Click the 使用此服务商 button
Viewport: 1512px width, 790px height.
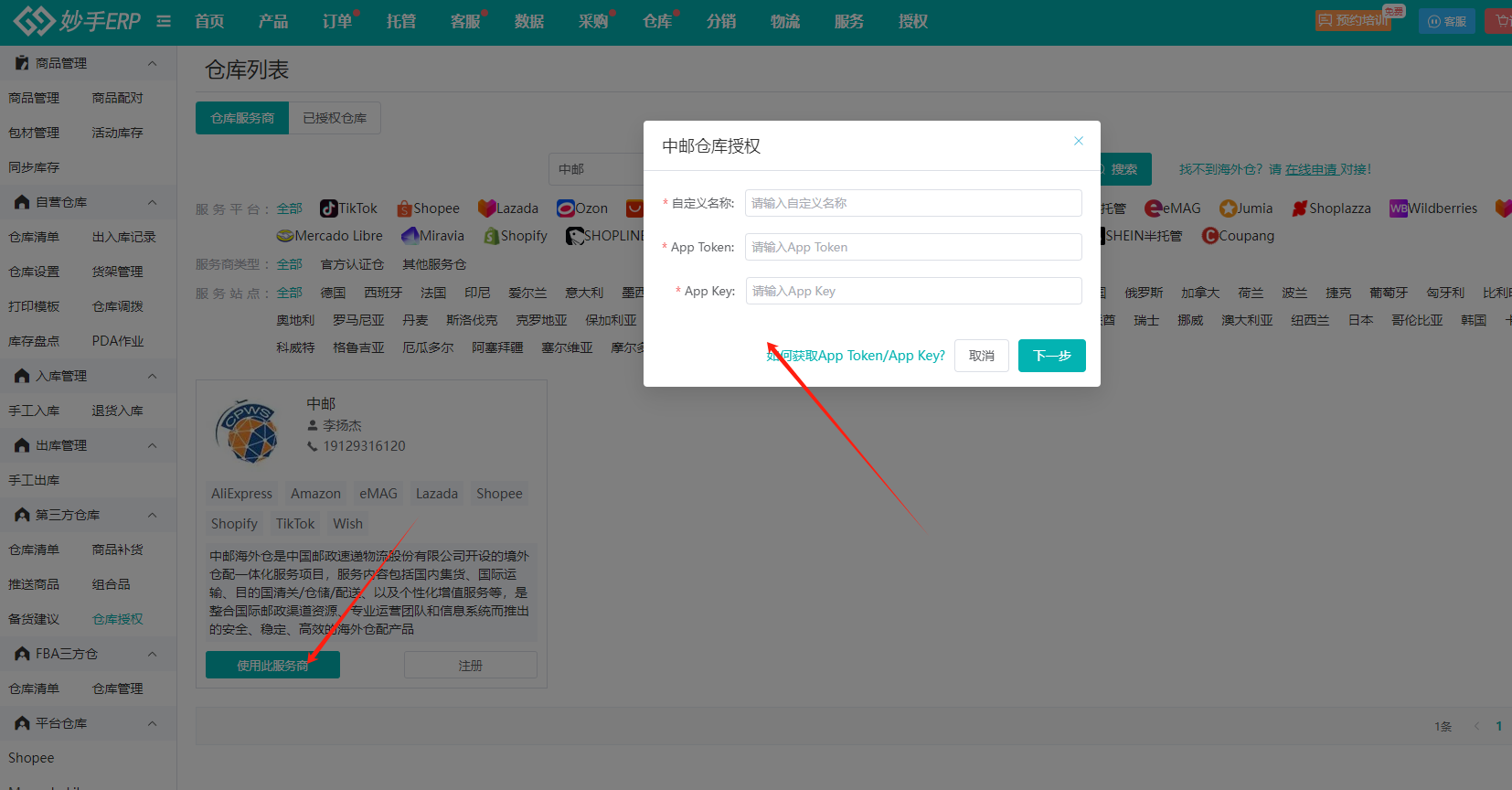click(x=272, y=665)
